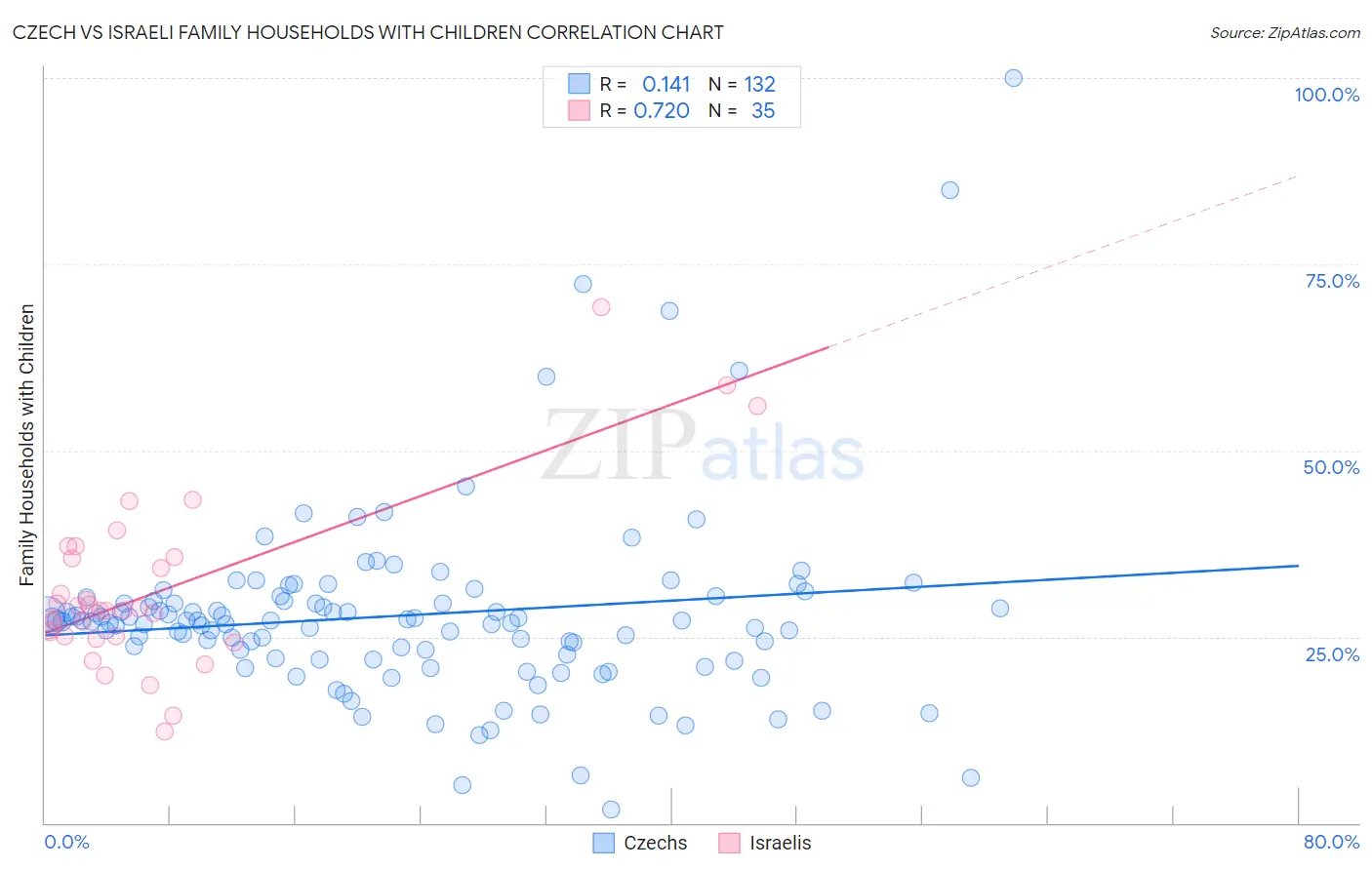
Task: Click the 80.0% x-axis label
Action: point(1331,842)
